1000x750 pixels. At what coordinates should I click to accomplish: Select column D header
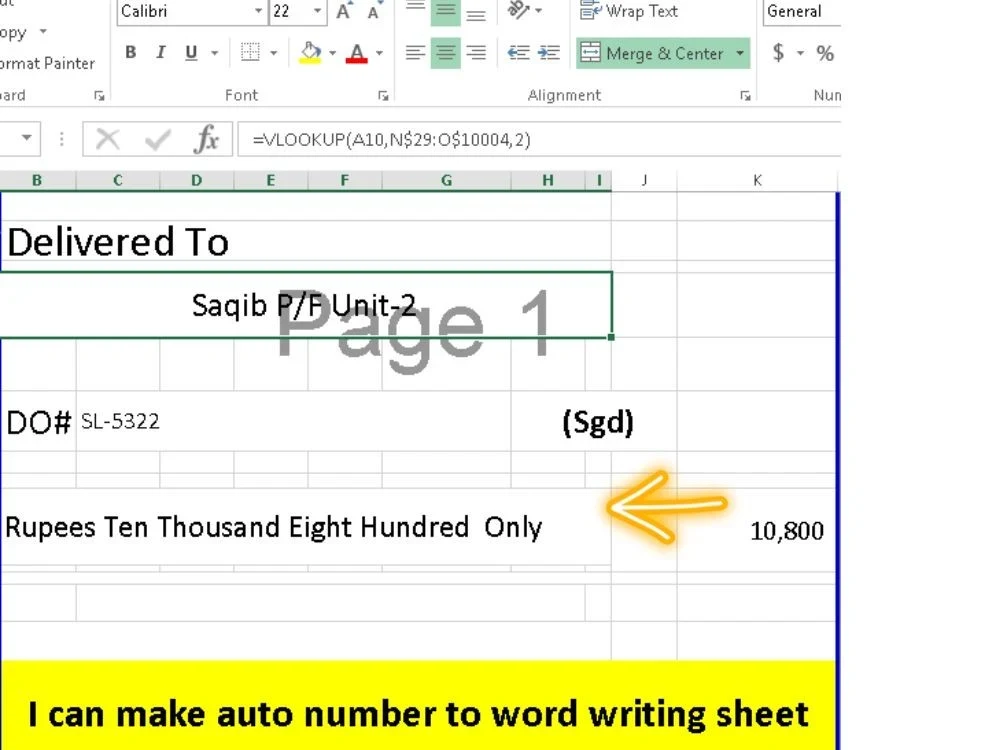click(x=196, y=180)
